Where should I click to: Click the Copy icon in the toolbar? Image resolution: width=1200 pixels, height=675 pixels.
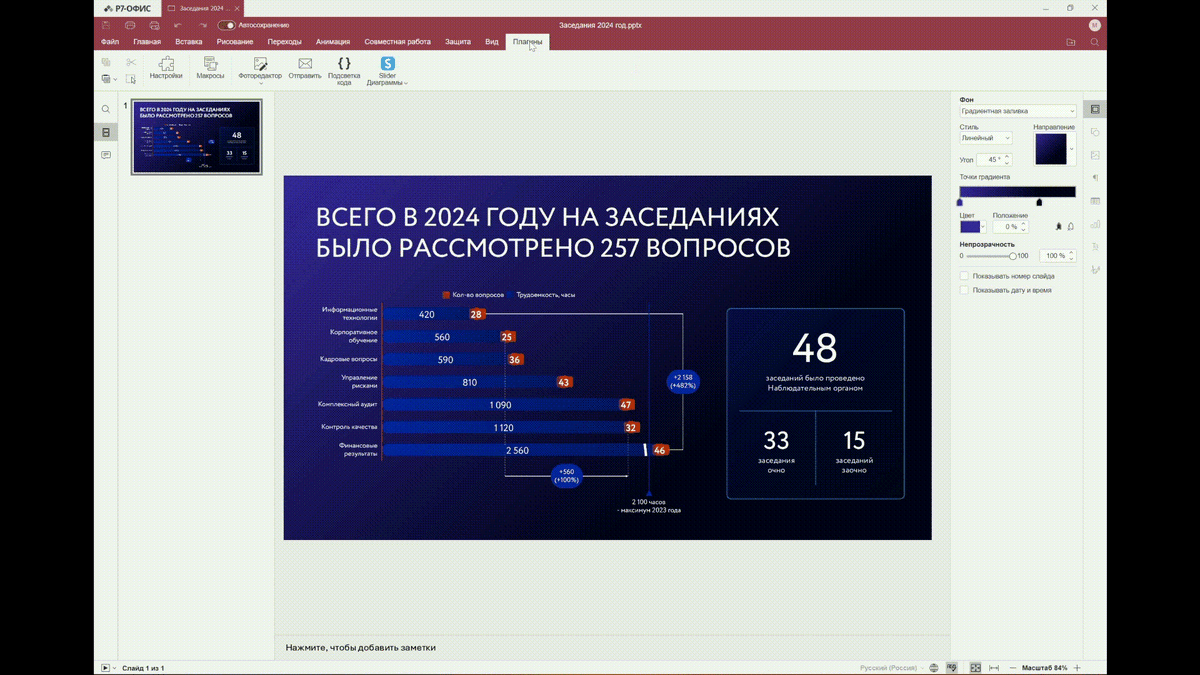(x=106, y=62)
